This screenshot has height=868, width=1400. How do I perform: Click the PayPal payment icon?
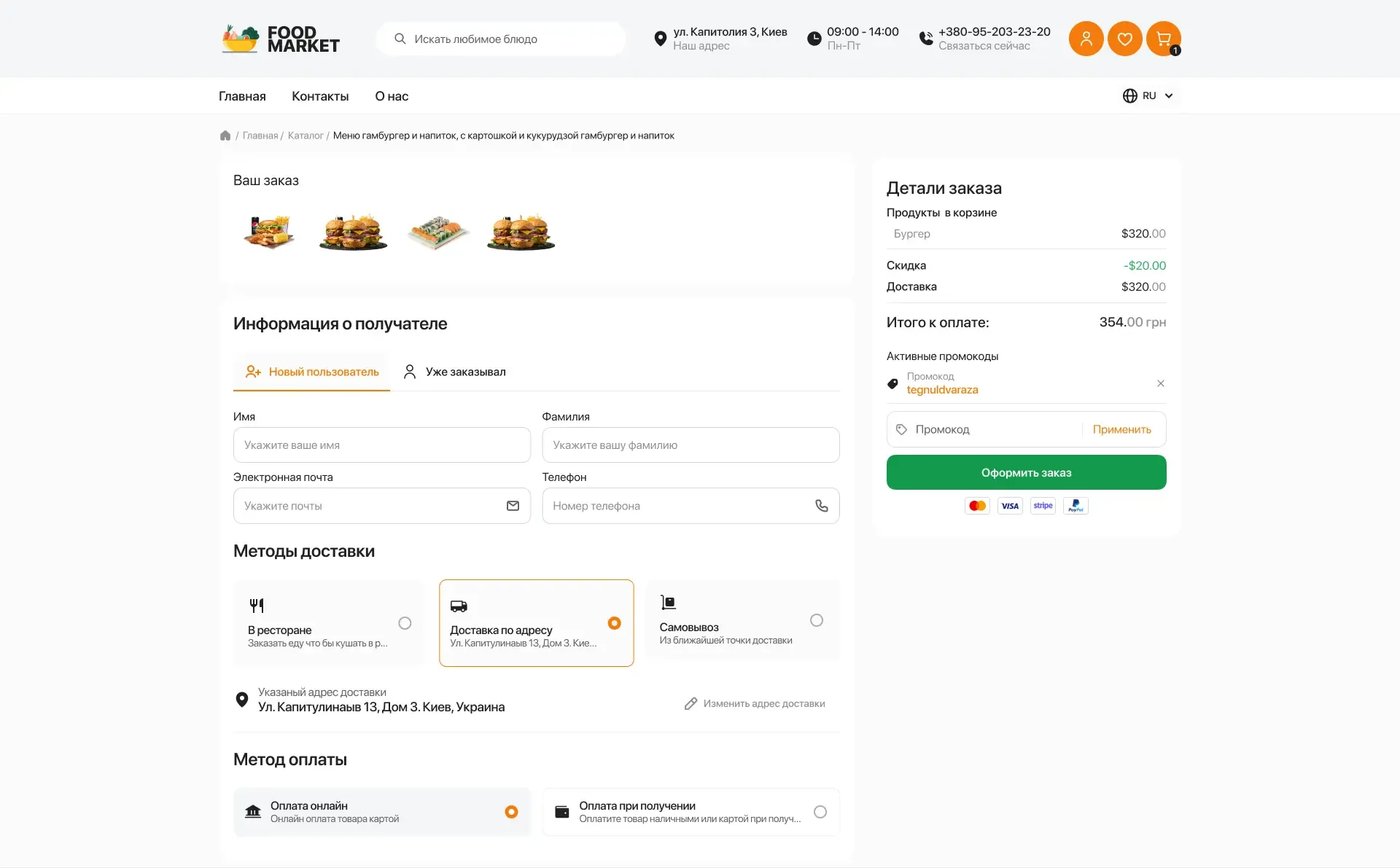(1076, 506)
